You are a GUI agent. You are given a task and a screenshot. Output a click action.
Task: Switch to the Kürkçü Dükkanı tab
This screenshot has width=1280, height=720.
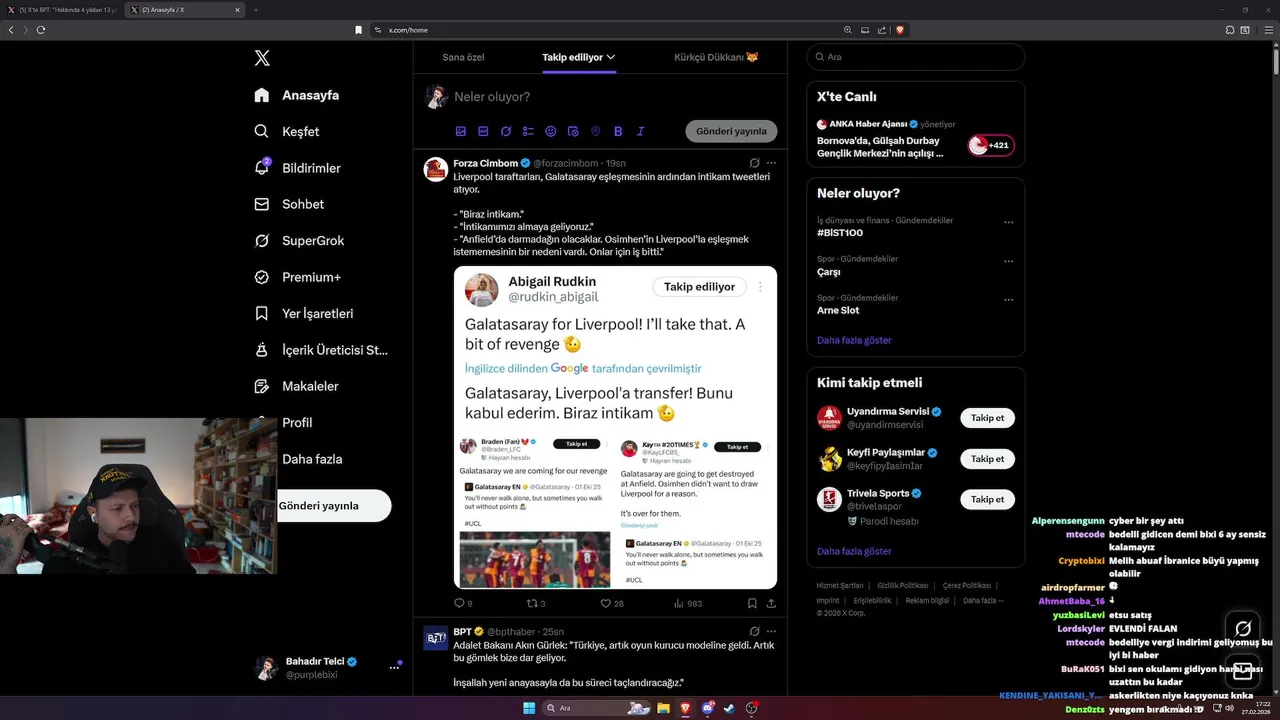click(x=716, y=57)
